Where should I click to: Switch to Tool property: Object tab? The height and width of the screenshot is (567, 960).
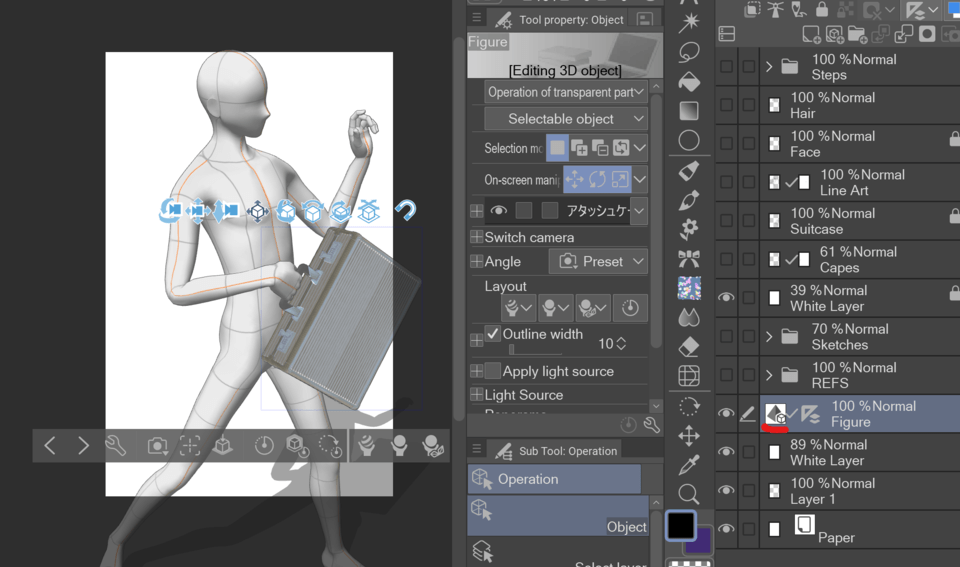559,20
